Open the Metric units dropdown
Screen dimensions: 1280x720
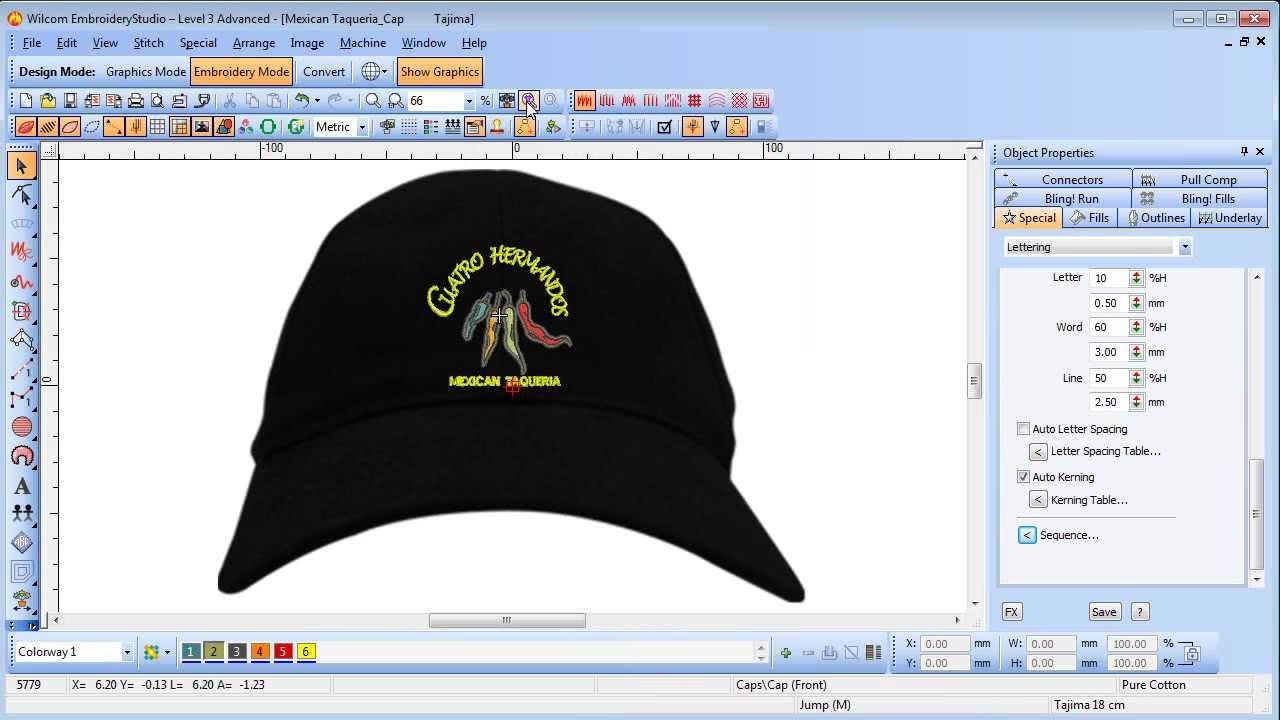341,127
